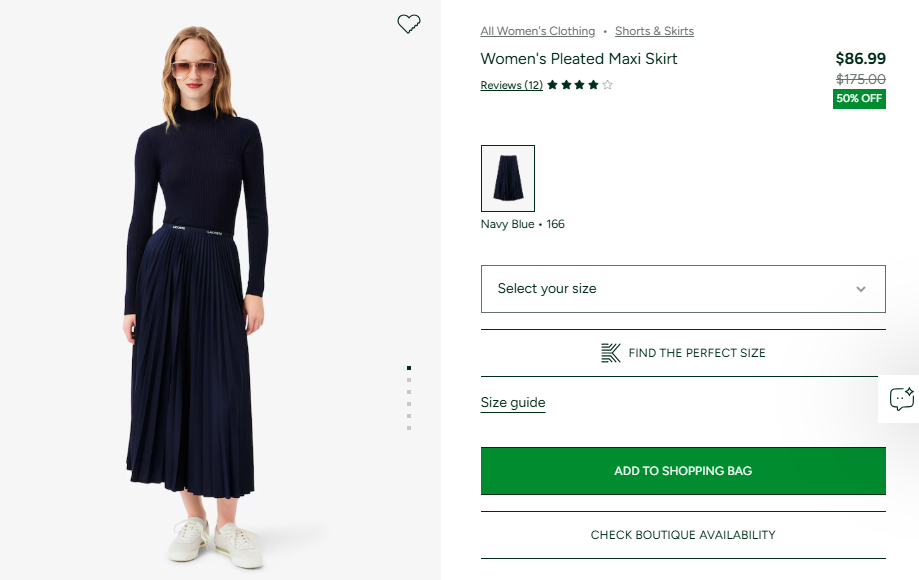Image resolution: width=919 pixels, height=580 pixels.
Task: Switch to the second image indicator dot
Action: click(x=409, y=380)
